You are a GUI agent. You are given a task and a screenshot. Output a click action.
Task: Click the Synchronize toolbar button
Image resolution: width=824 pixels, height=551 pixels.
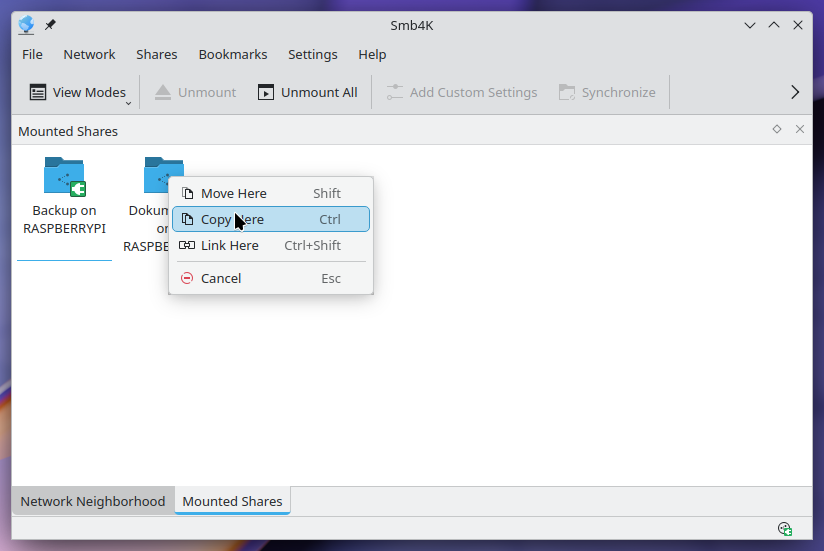tap(607, 92)
